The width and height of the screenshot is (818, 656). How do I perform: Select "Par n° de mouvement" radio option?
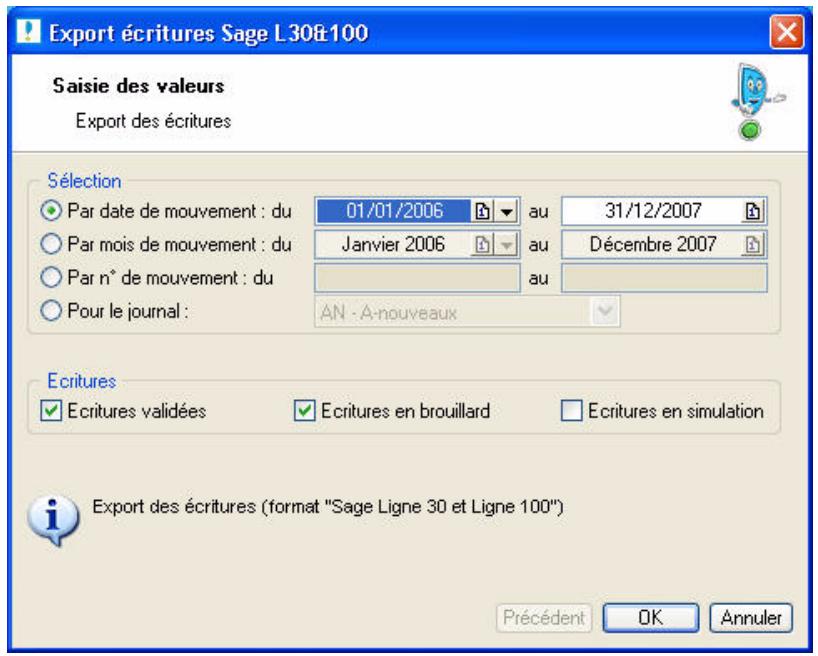pyautogui.click(x=51, y=277)
